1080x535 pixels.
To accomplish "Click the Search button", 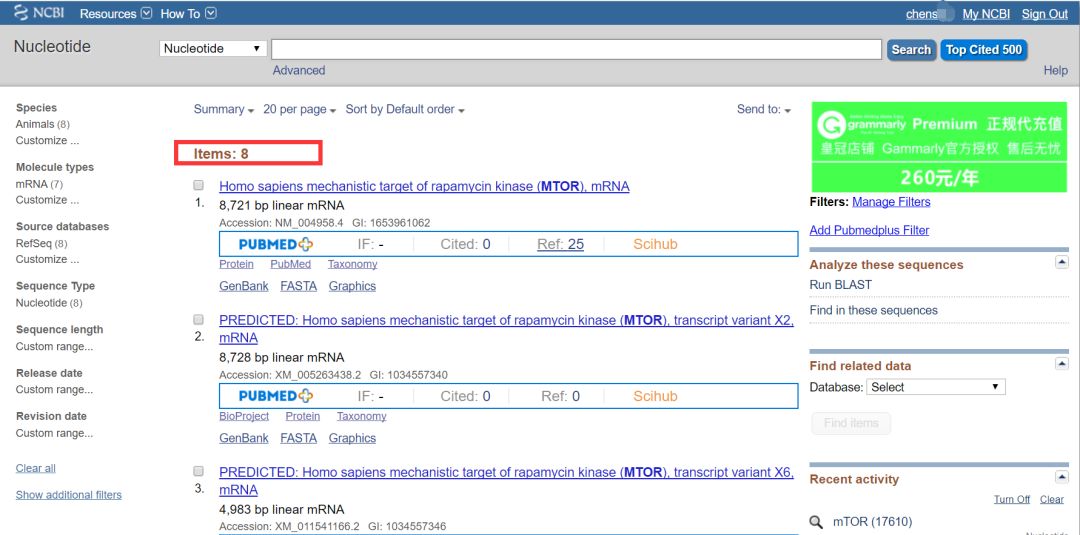I will tap(911, 50).
